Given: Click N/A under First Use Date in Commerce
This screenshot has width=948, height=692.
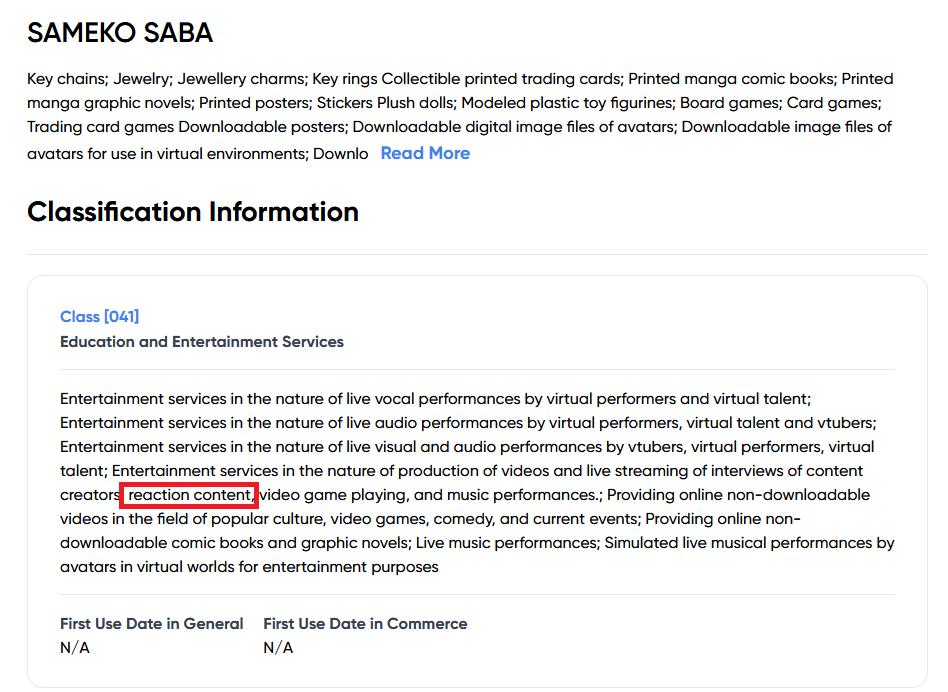Looking at the screenshot, I should pos(278,648).
